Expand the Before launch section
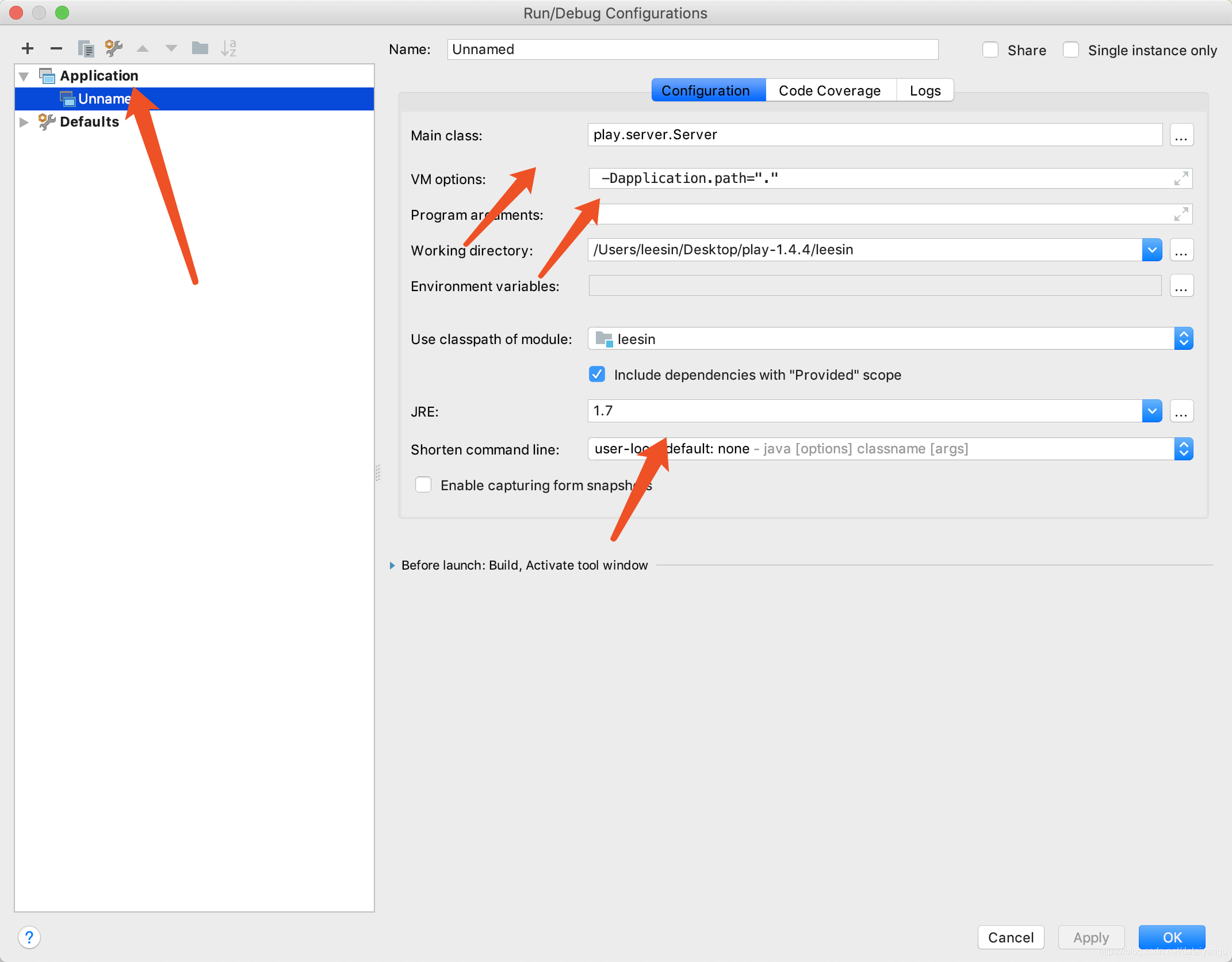Screen dimensions: 1232x962 392,566
